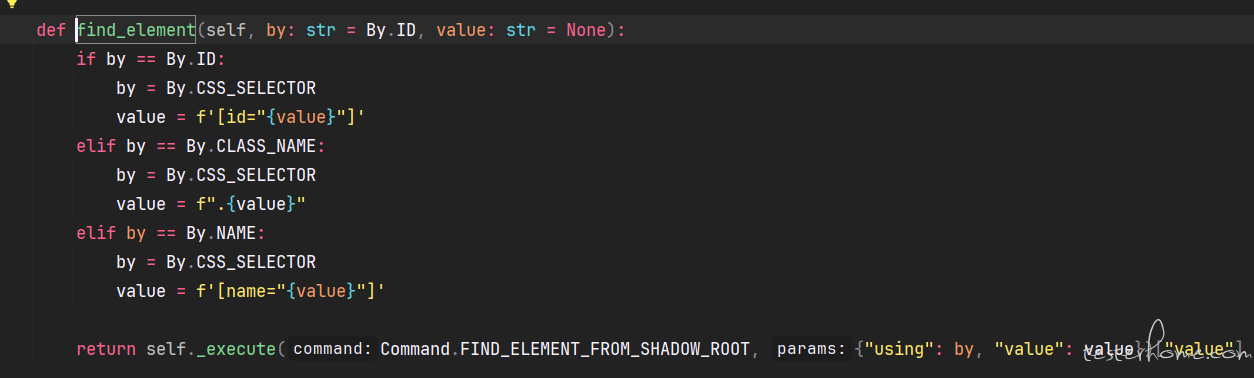
Task: Click the '_execute' method call
Action: point(236,350)
